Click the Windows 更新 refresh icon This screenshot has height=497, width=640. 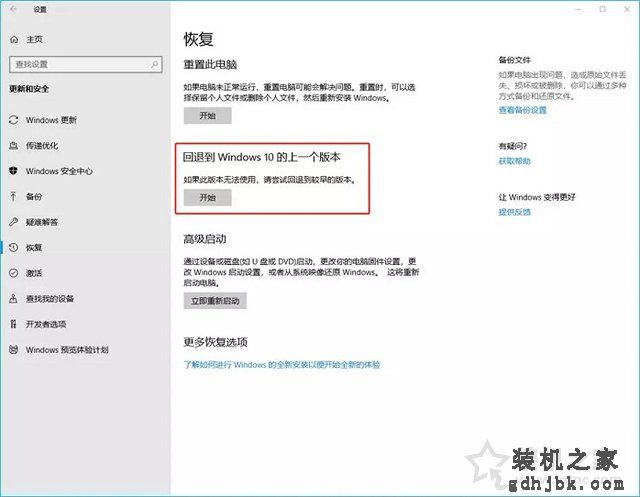tap(13, 120)
